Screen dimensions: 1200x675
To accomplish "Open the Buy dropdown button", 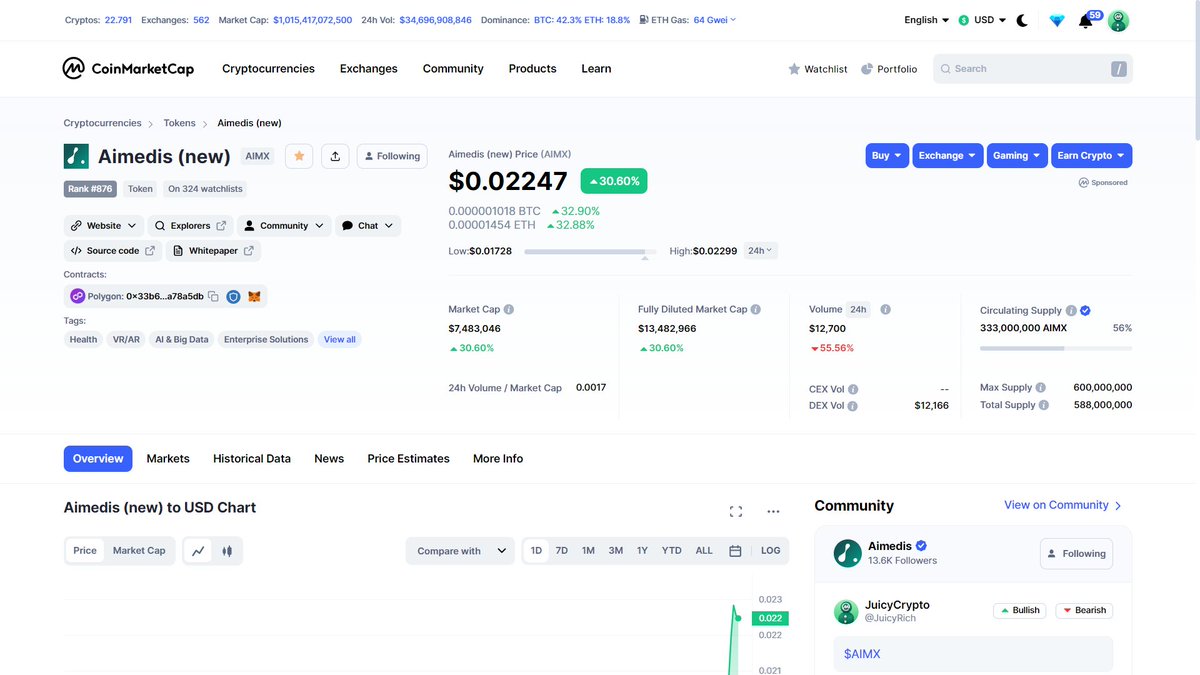I will (x=887, y=156).
